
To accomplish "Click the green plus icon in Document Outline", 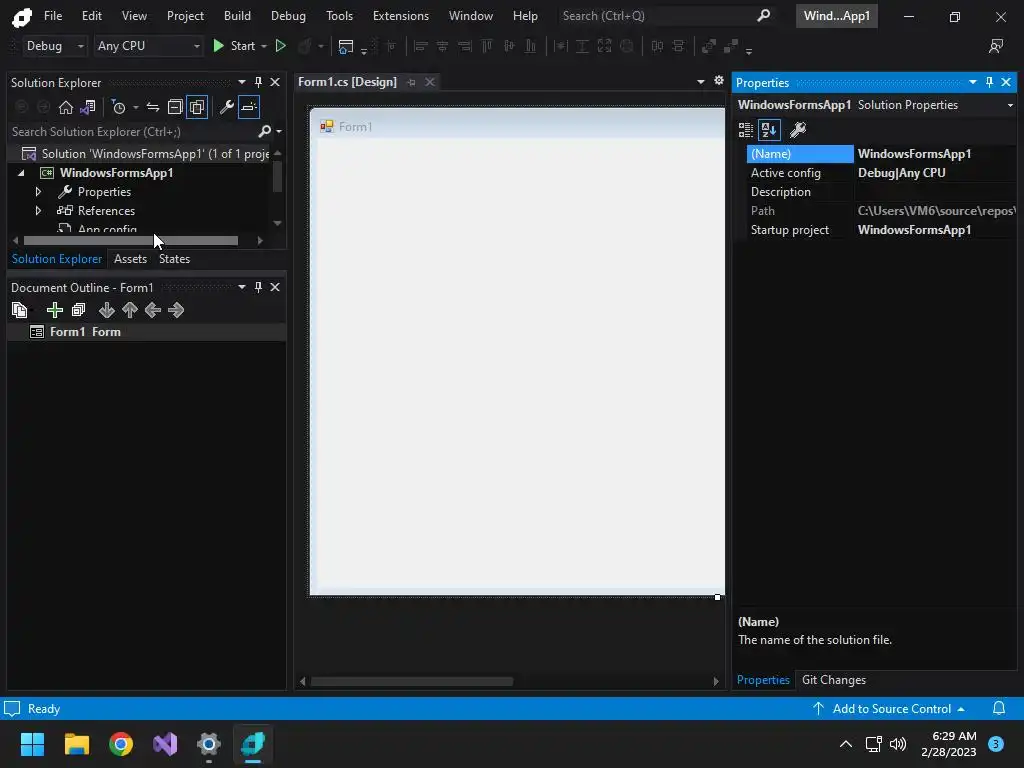I will [55, 310].
